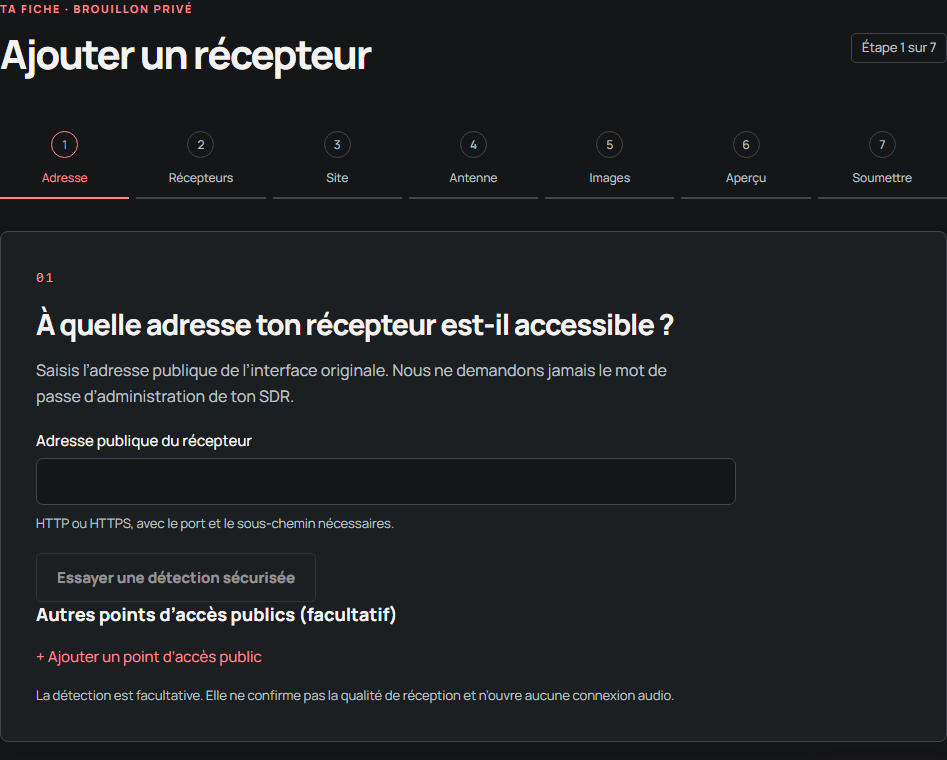
Task: Focus the 'Adresse publique du récepteur' input
Action: (386, 481)
